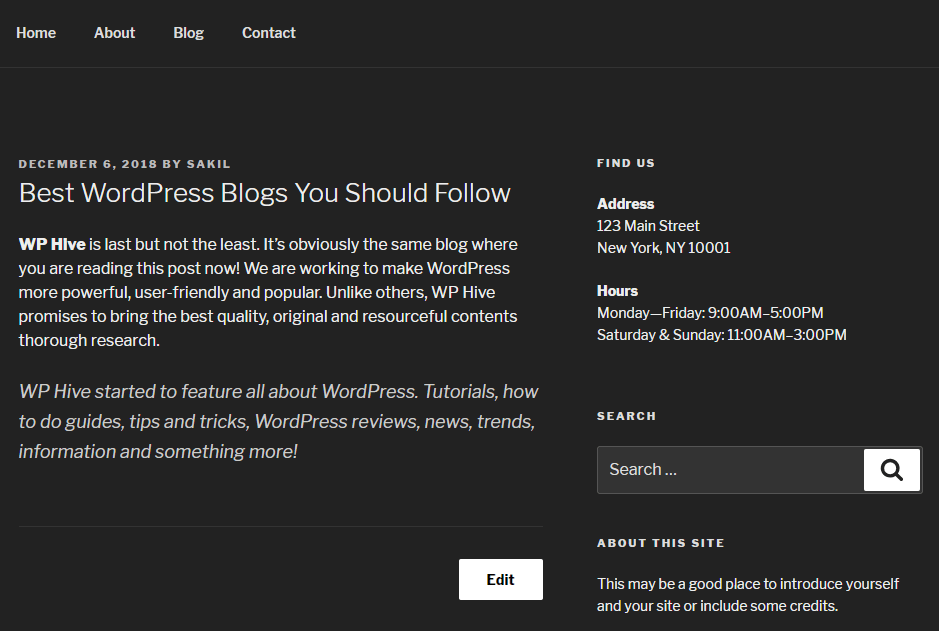Click the search magnifier icon button
Image resolution: width=939 pixels, height=631 pixels.
click(892, 470)
